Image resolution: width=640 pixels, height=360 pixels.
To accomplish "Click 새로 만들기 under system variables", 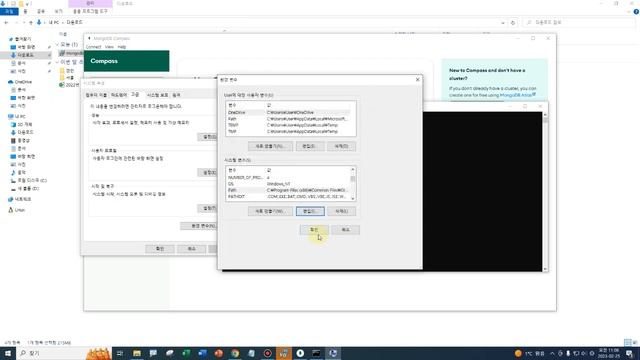I will [x=270, y=211].
